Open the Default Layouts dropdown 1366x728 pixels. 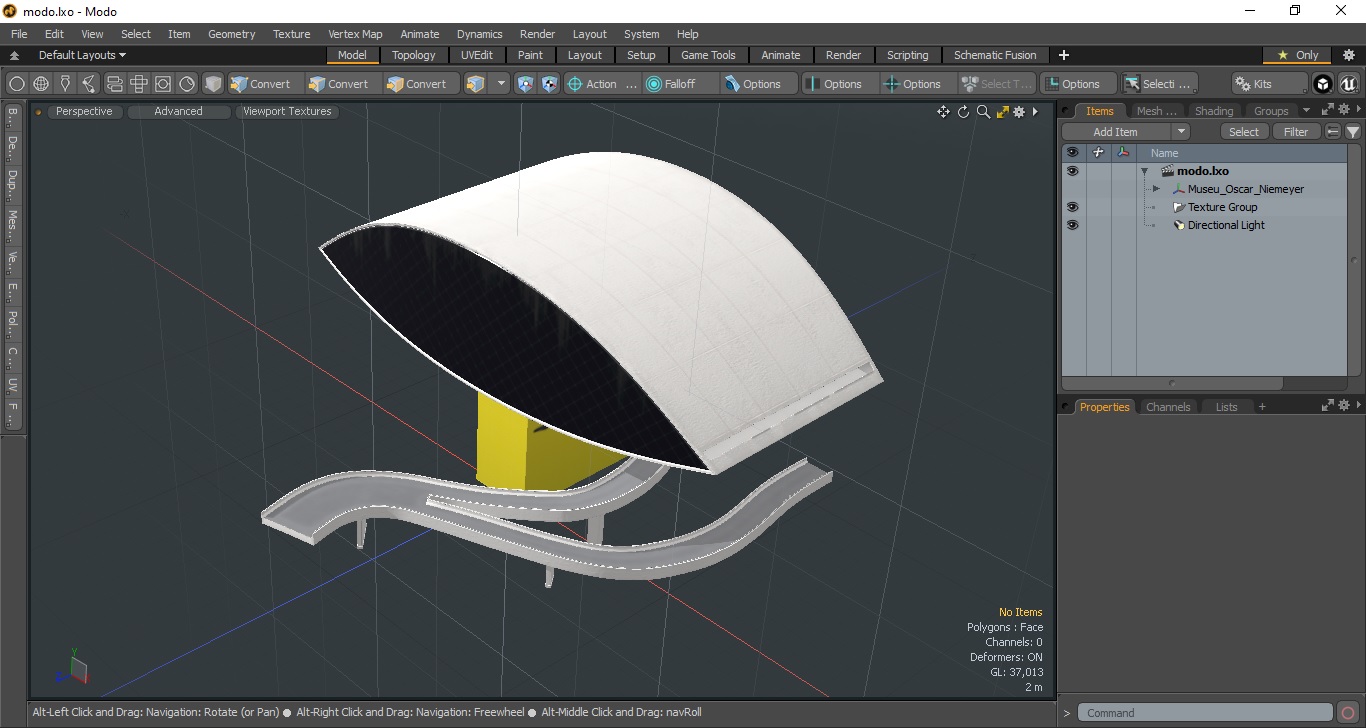82,55
